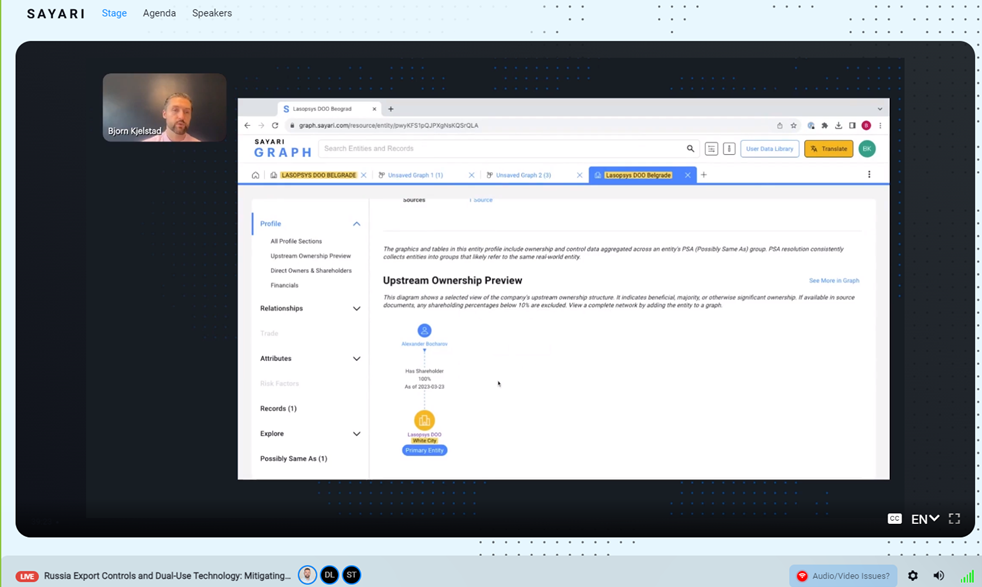Jump to Financials in the sidebar
Image resolution: width=982 pixels, height=587 pixels.
click(284, 286)
